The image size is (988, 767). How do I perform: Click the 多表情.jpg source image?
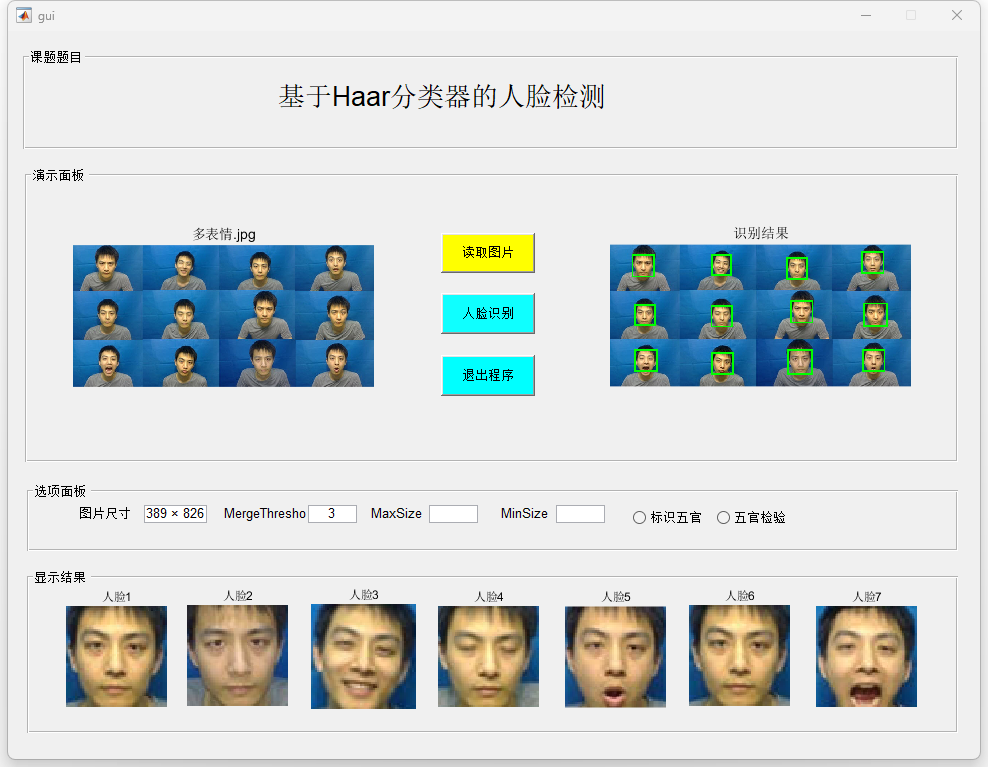pos(223,316)
